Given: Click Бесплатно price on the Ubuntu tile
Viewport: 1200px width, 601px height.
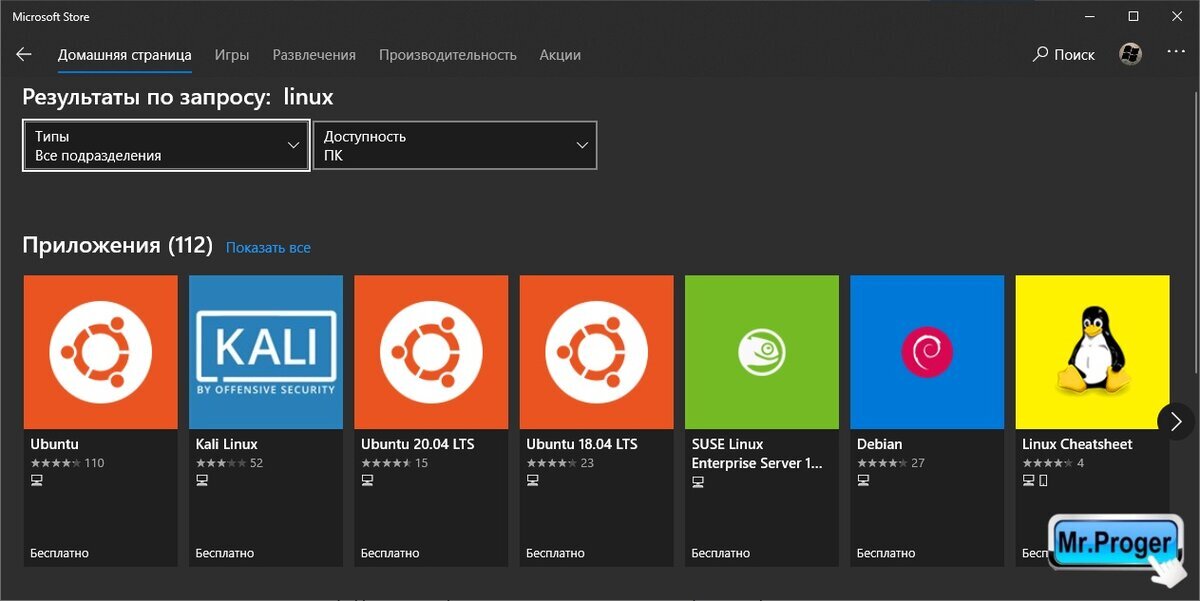Looking at the screenshot, I should (59, 553).
